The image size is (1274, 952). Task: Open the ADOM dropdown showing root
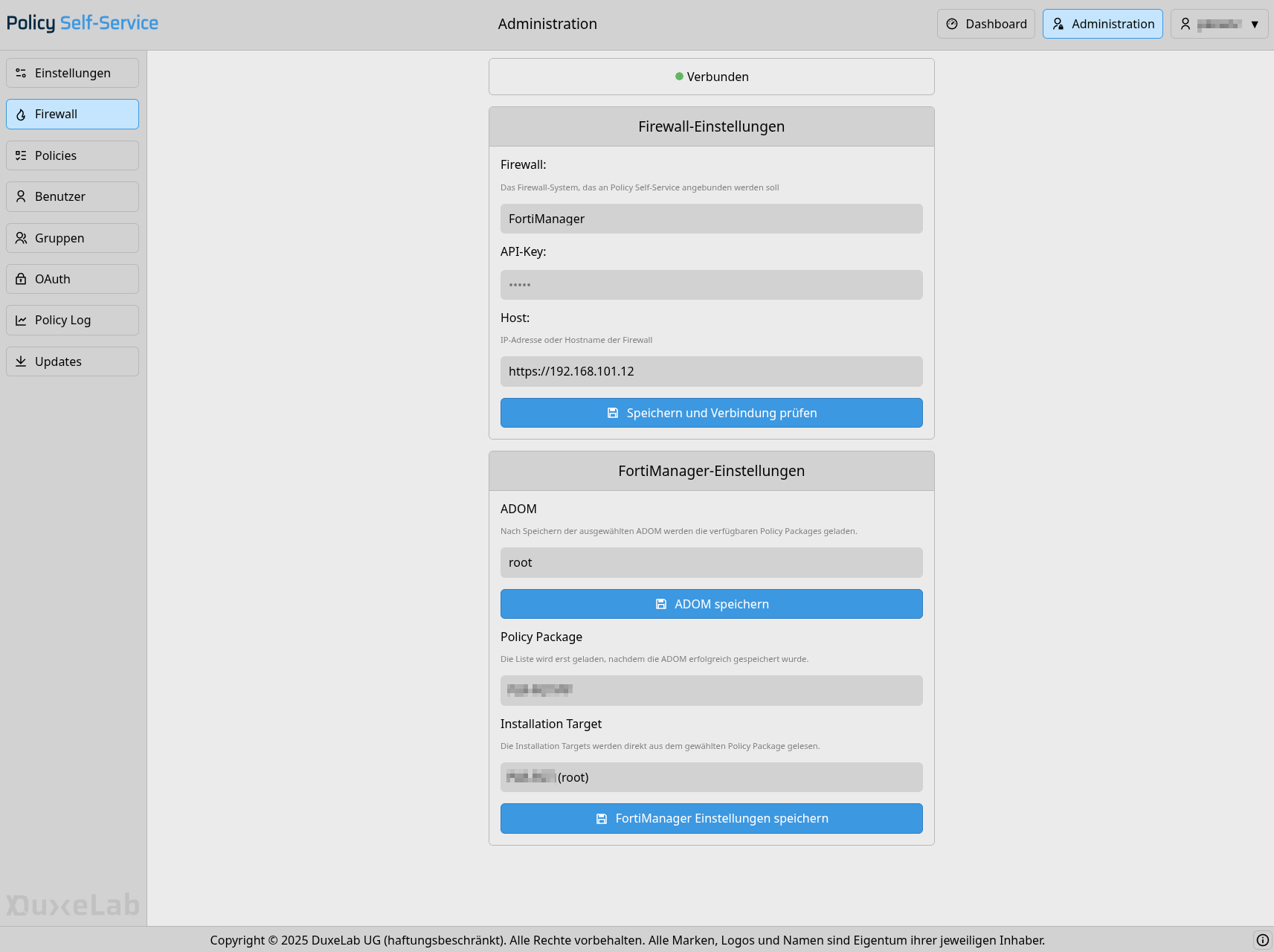pyautogui.click(x=711, y=562)
